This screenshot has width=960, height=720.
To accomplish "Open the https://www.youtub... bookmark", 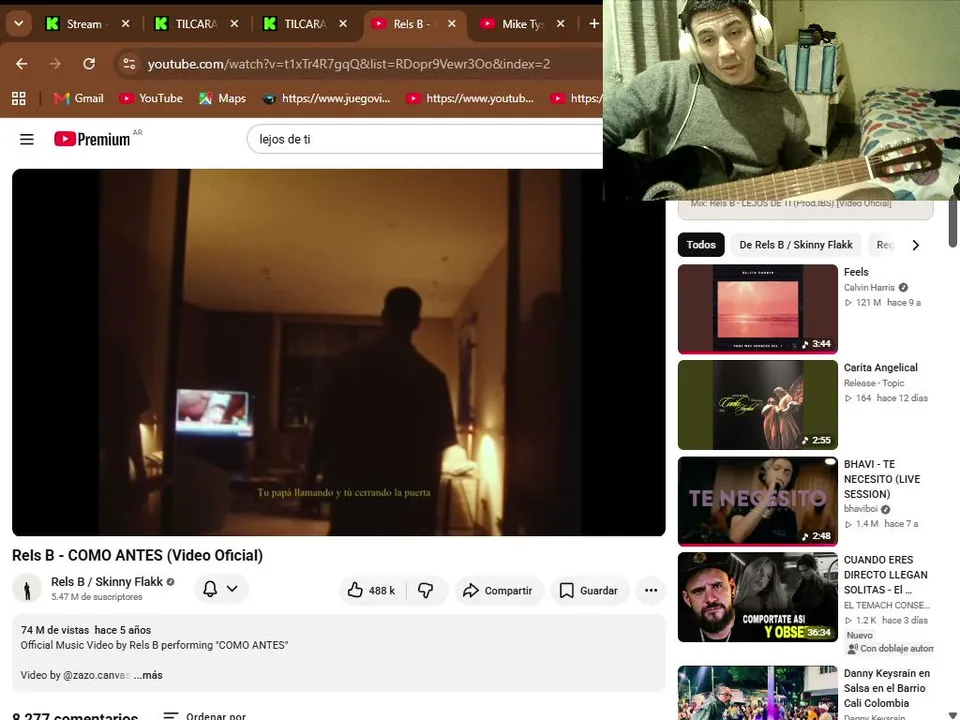I will point(471,98).
